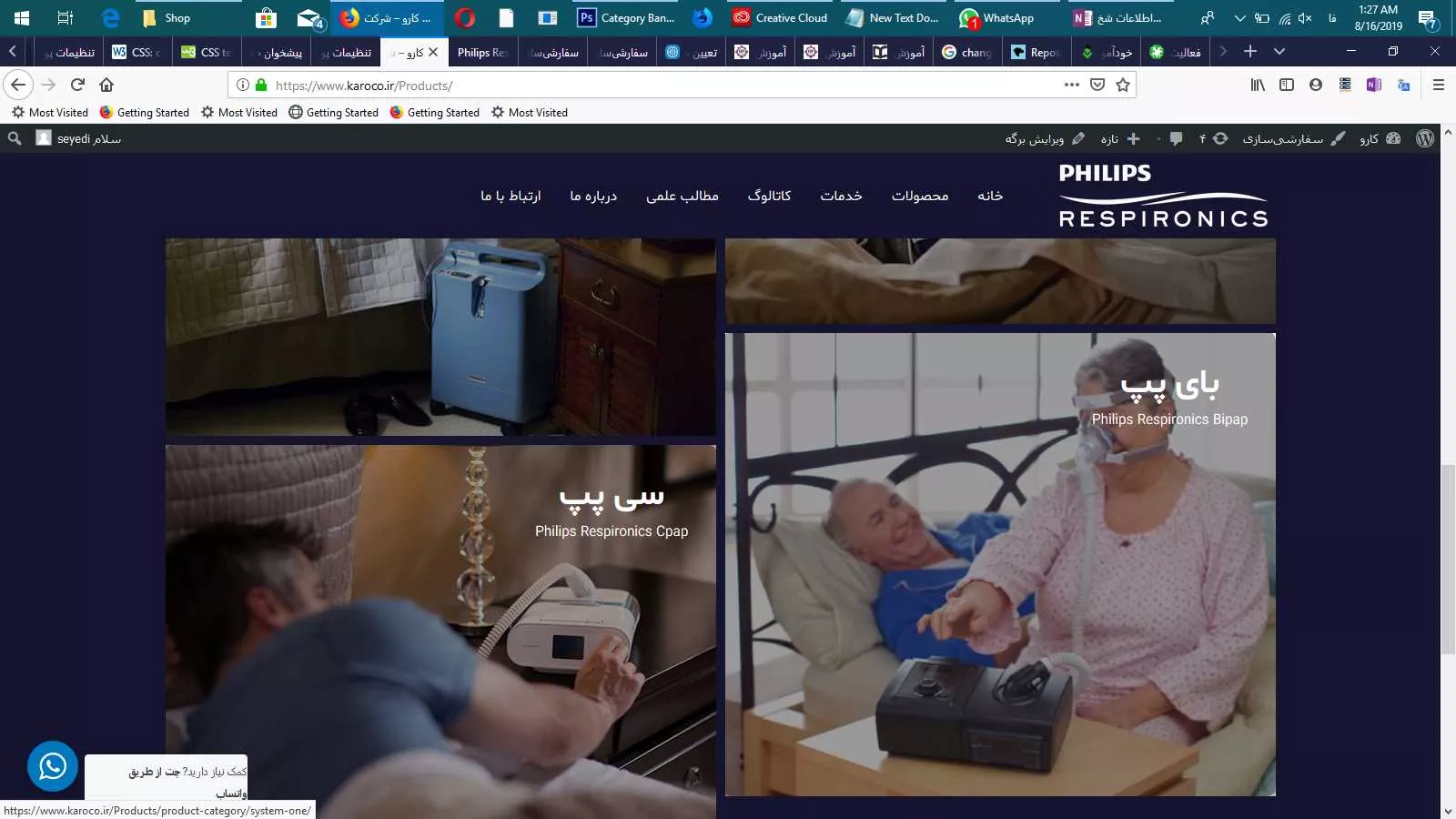
Task: Open first Most Visited bookmark
Action: (50, 112)
